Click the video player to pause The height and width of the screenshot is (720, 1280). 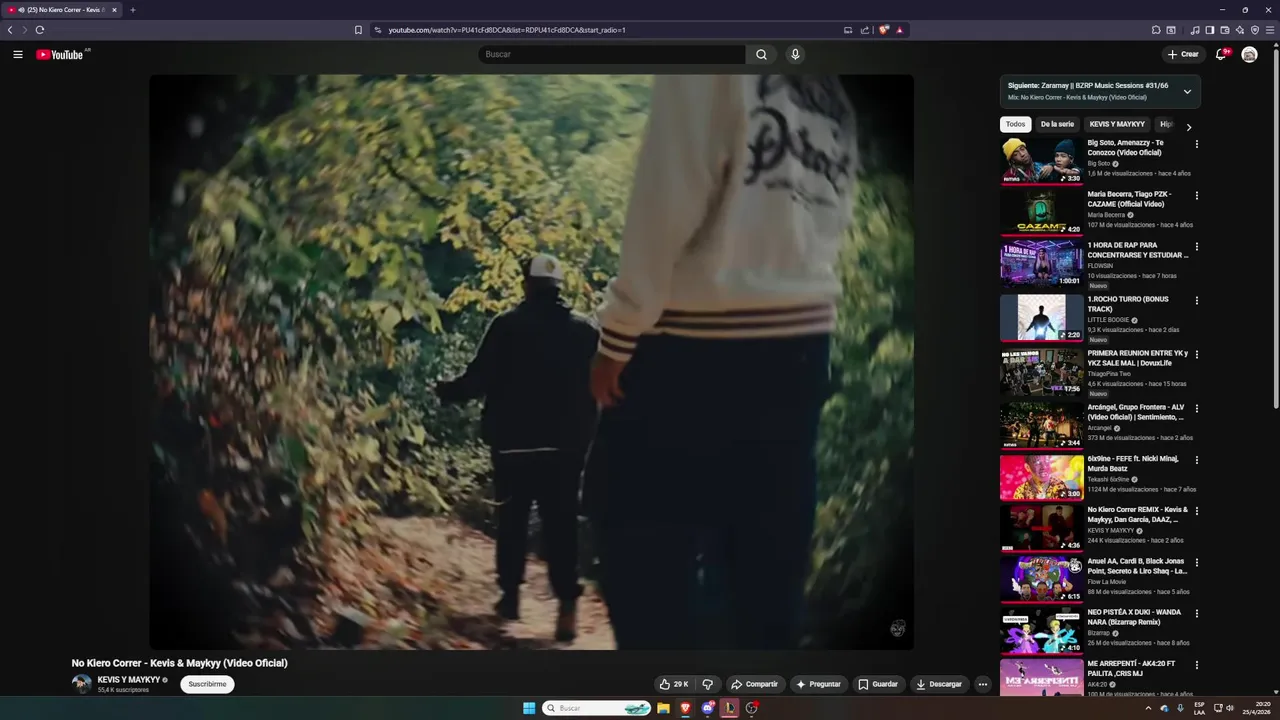click(531, 362)
